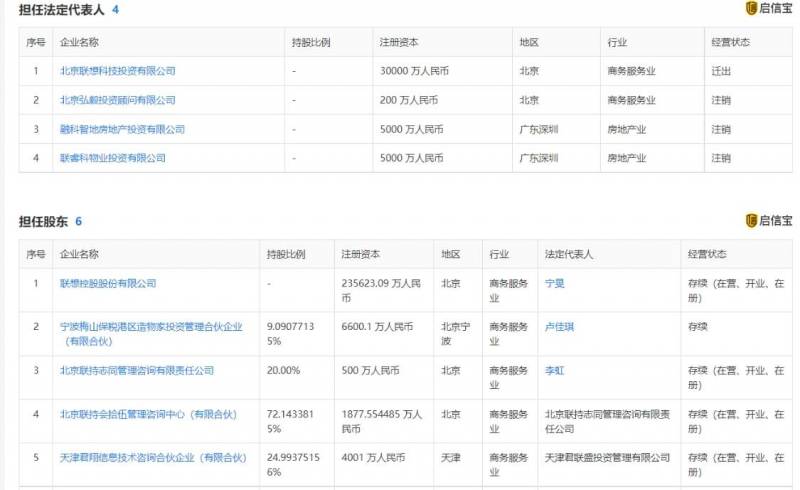Click 持股比例 header in legal representative table
This screenshot has height=490, width=800.
311,42
